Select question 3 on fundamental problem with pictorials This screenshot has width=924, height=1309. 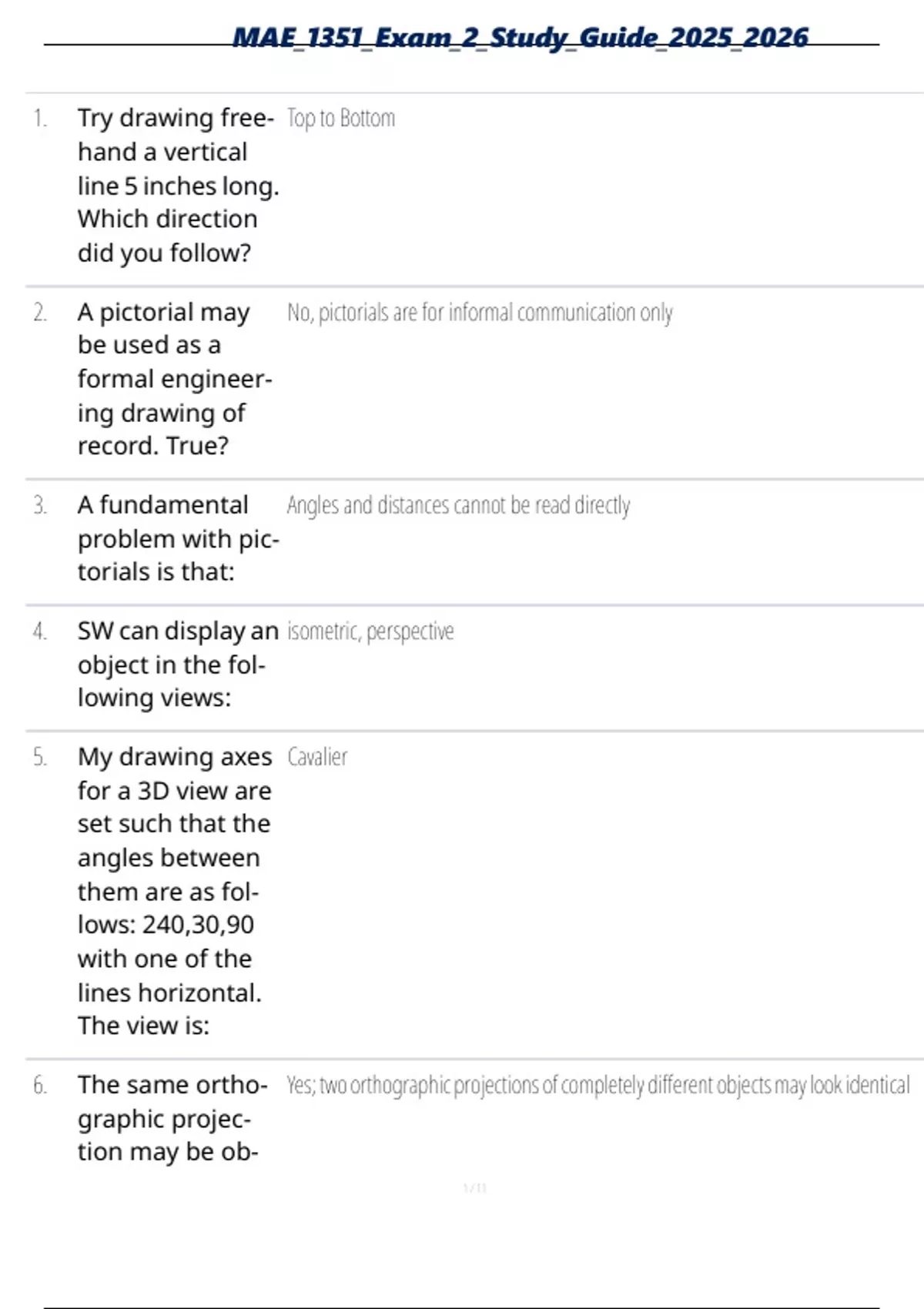click(x=177, y=538)
